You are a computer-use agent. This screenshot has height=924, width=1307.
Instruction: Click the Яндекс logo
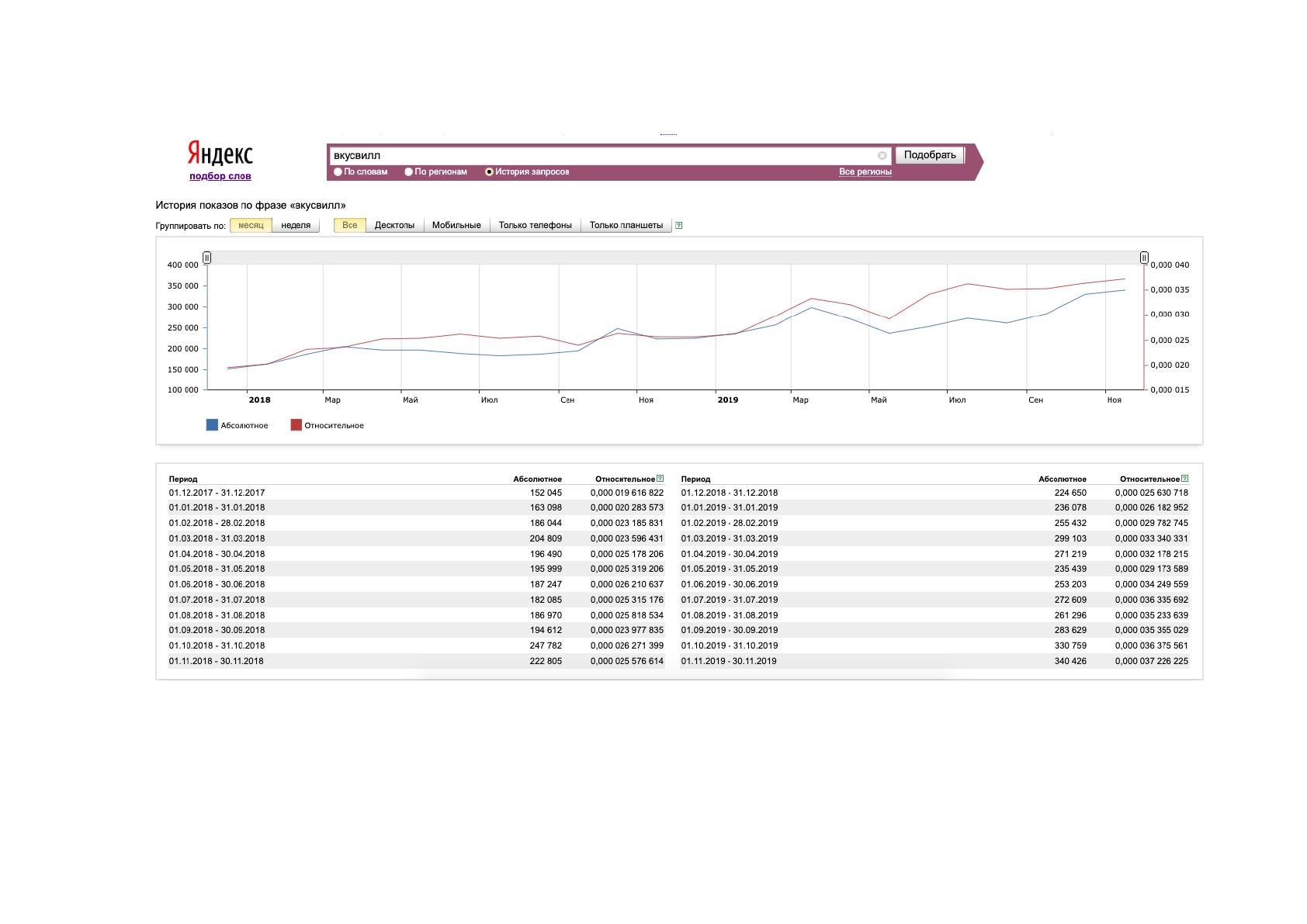[220, 153]
